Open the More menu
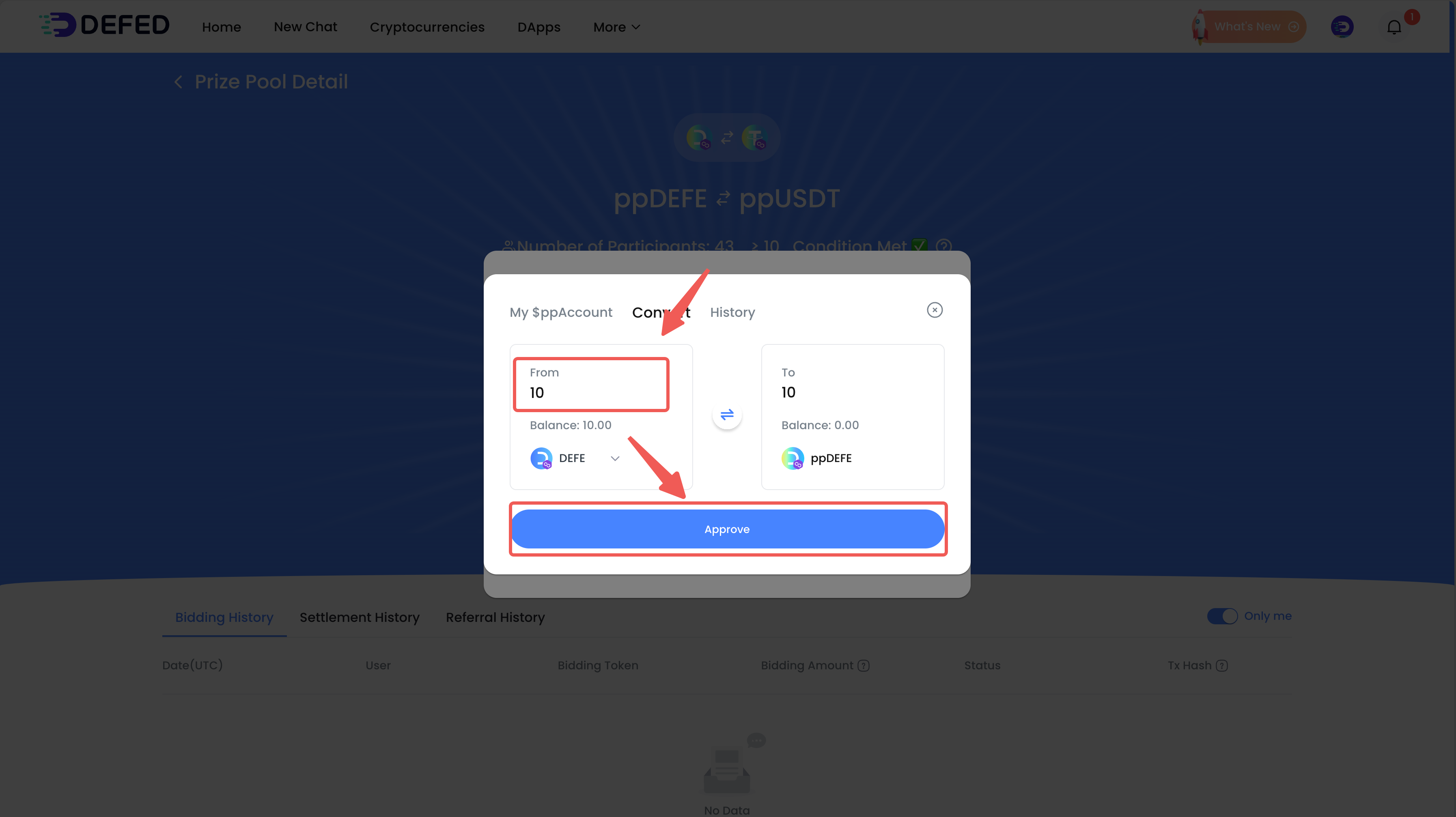 [617, 27]
